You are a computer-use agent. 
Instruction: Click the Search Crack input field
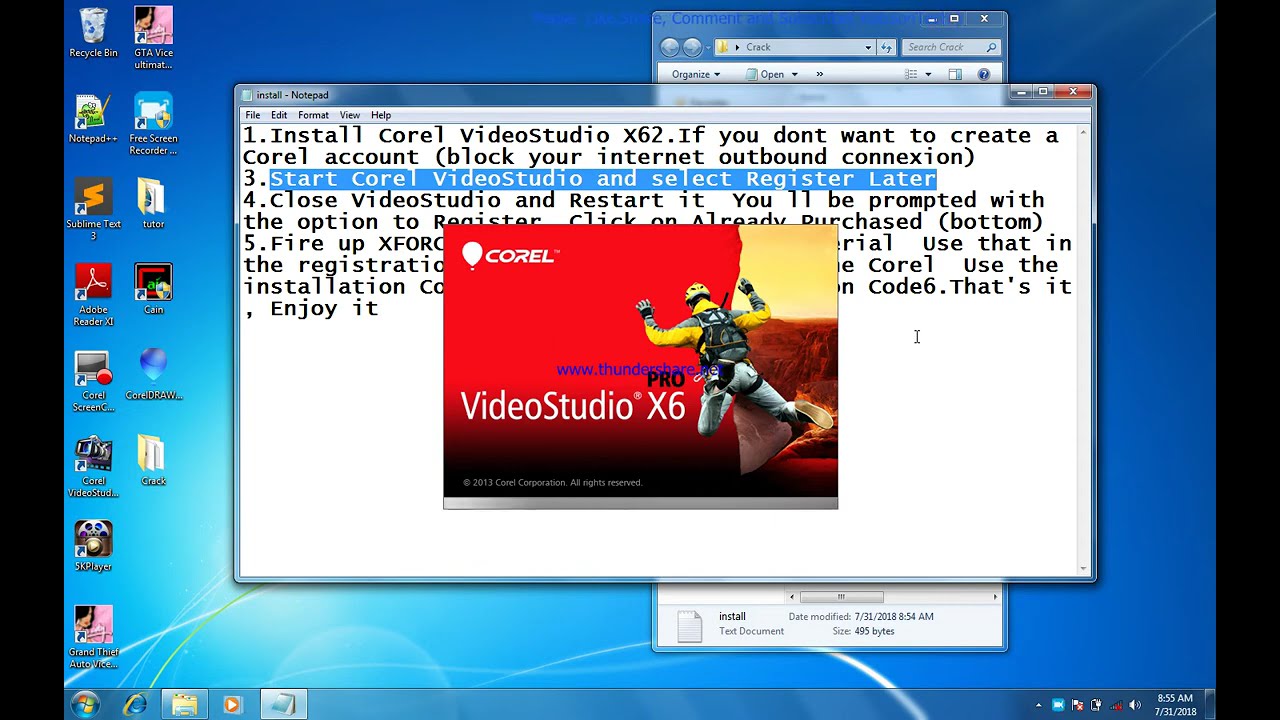click(x=950, y=47)
